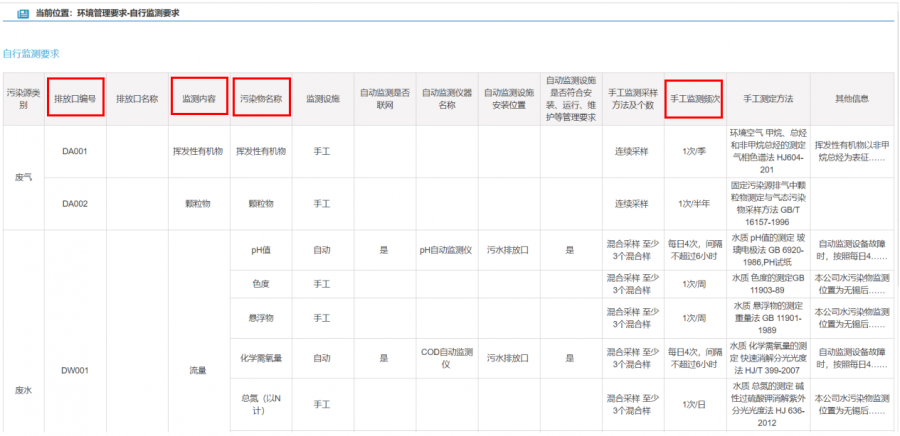Image resolution: width=900 pixels, height=436 pixels.
Task: Click the 化学需氧量 pollutant name cell
Action: [x=261, y=357]
